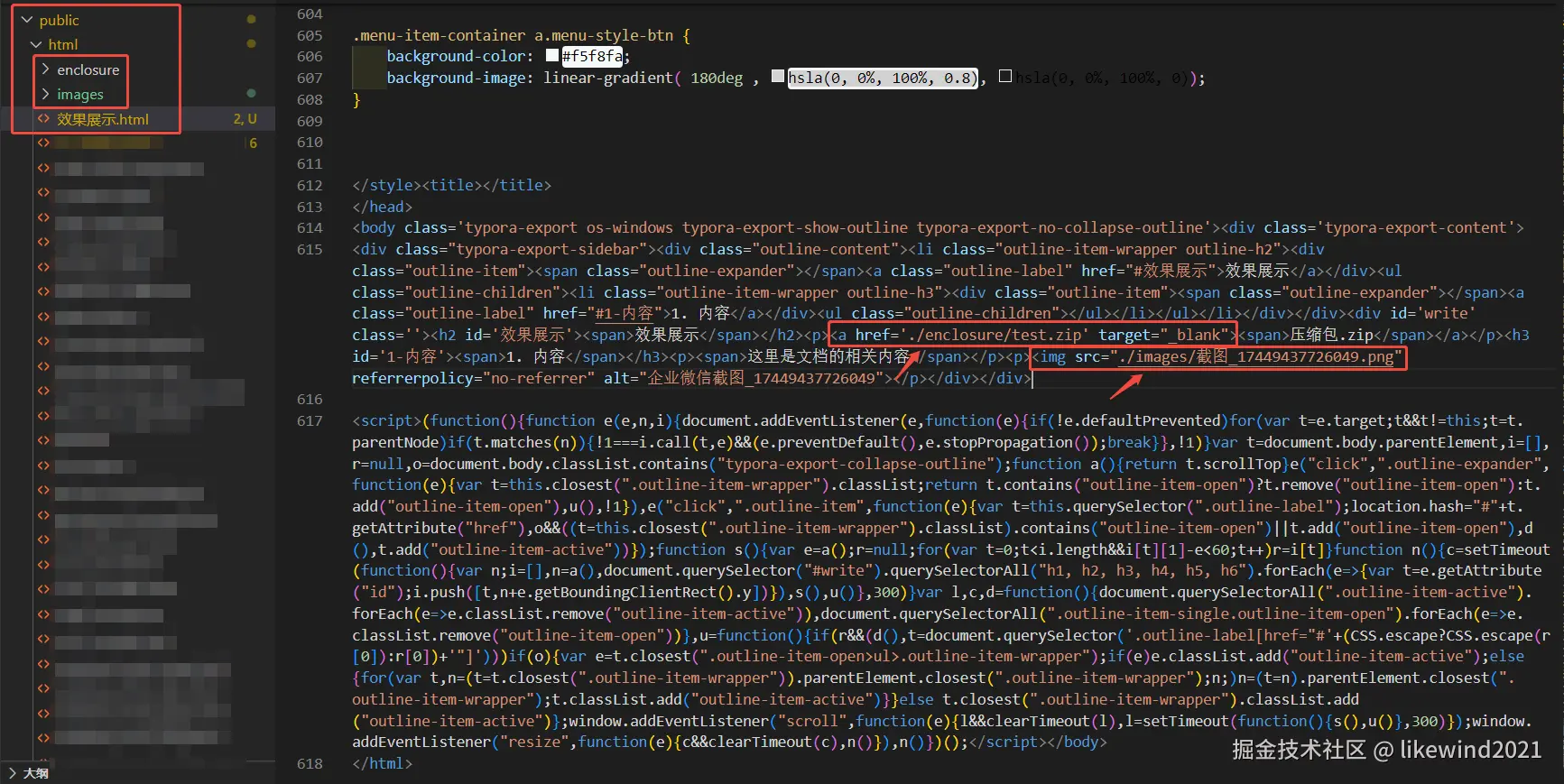This screenshot has height=784, width=1564.
Task: Click the 'background-color' property
Action: tap(457, 57)
